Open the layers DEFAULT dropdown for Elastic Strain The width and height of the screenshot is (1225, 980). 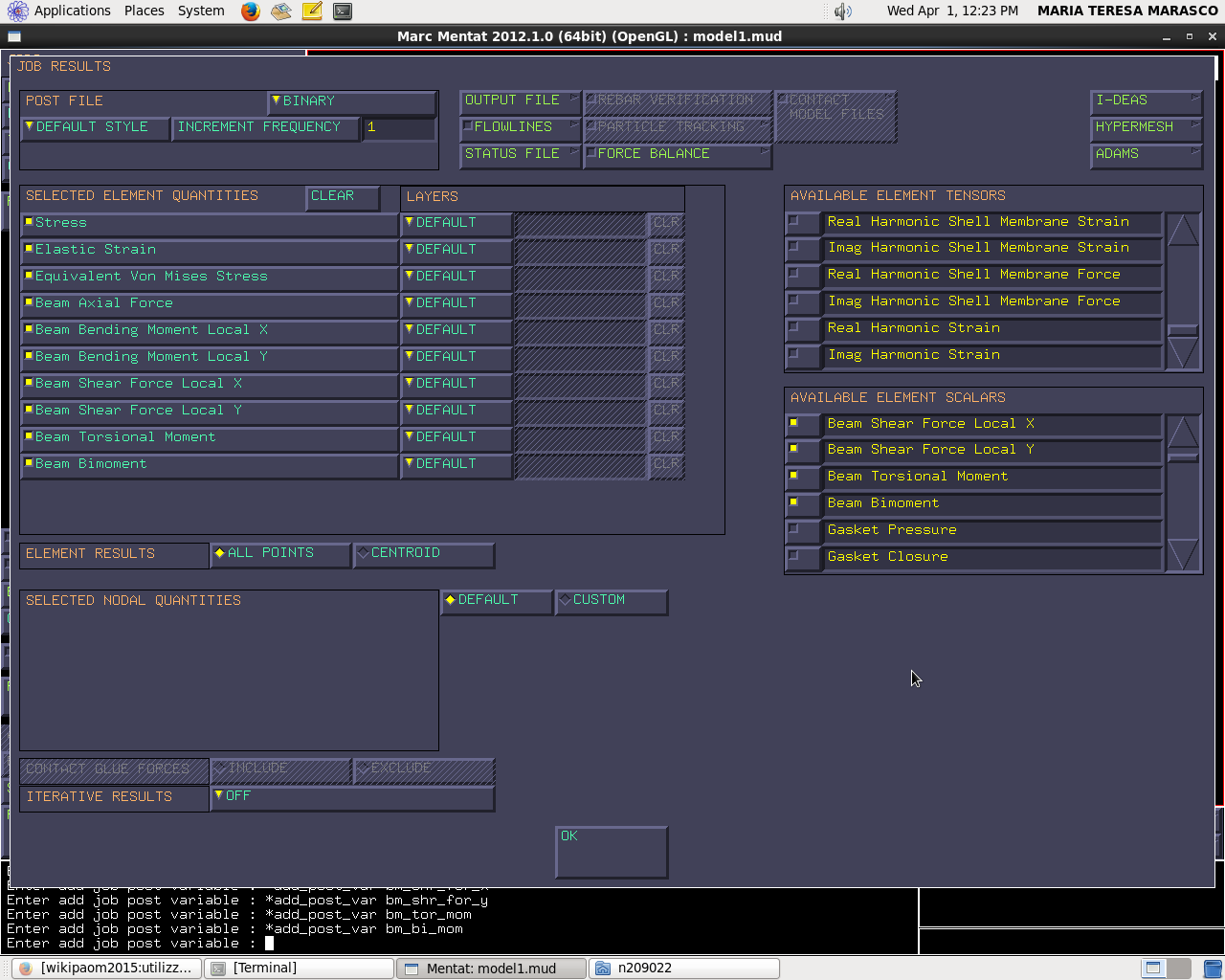456,250
